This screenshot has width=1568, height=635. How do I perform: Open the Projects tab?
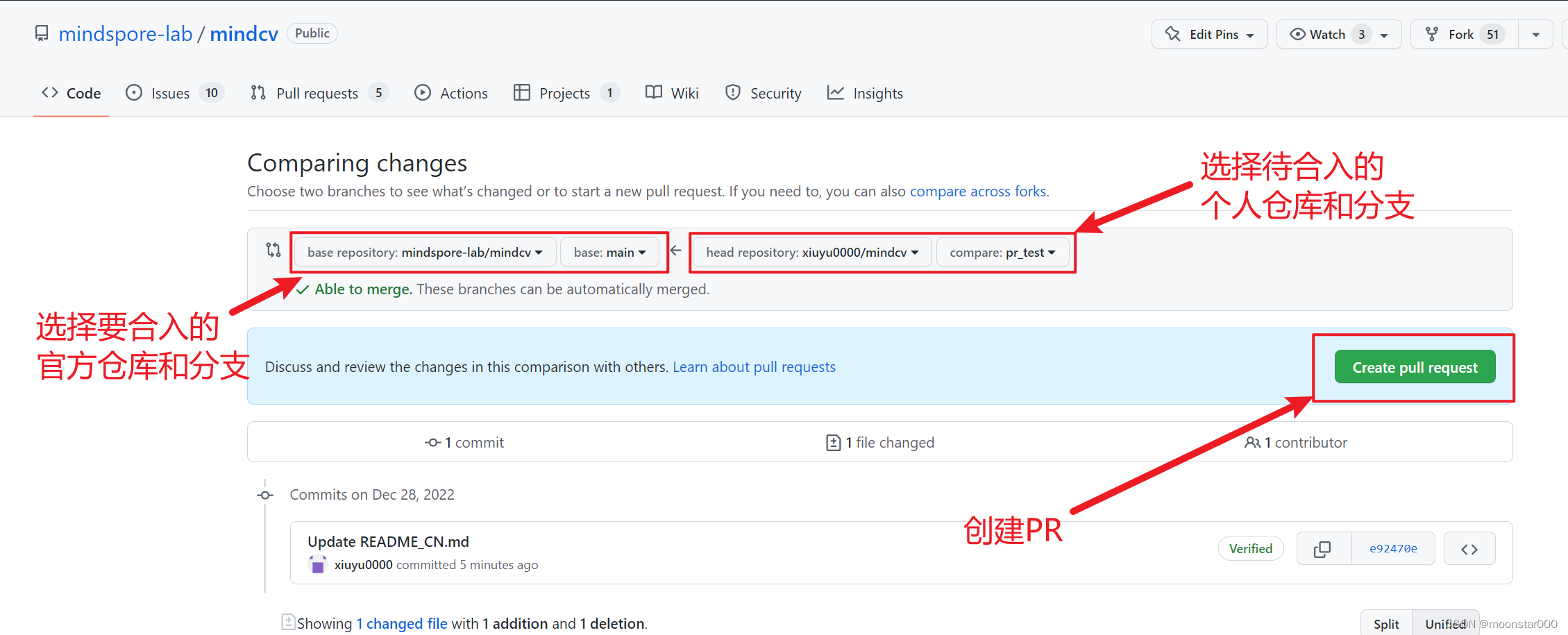(566, 93)
